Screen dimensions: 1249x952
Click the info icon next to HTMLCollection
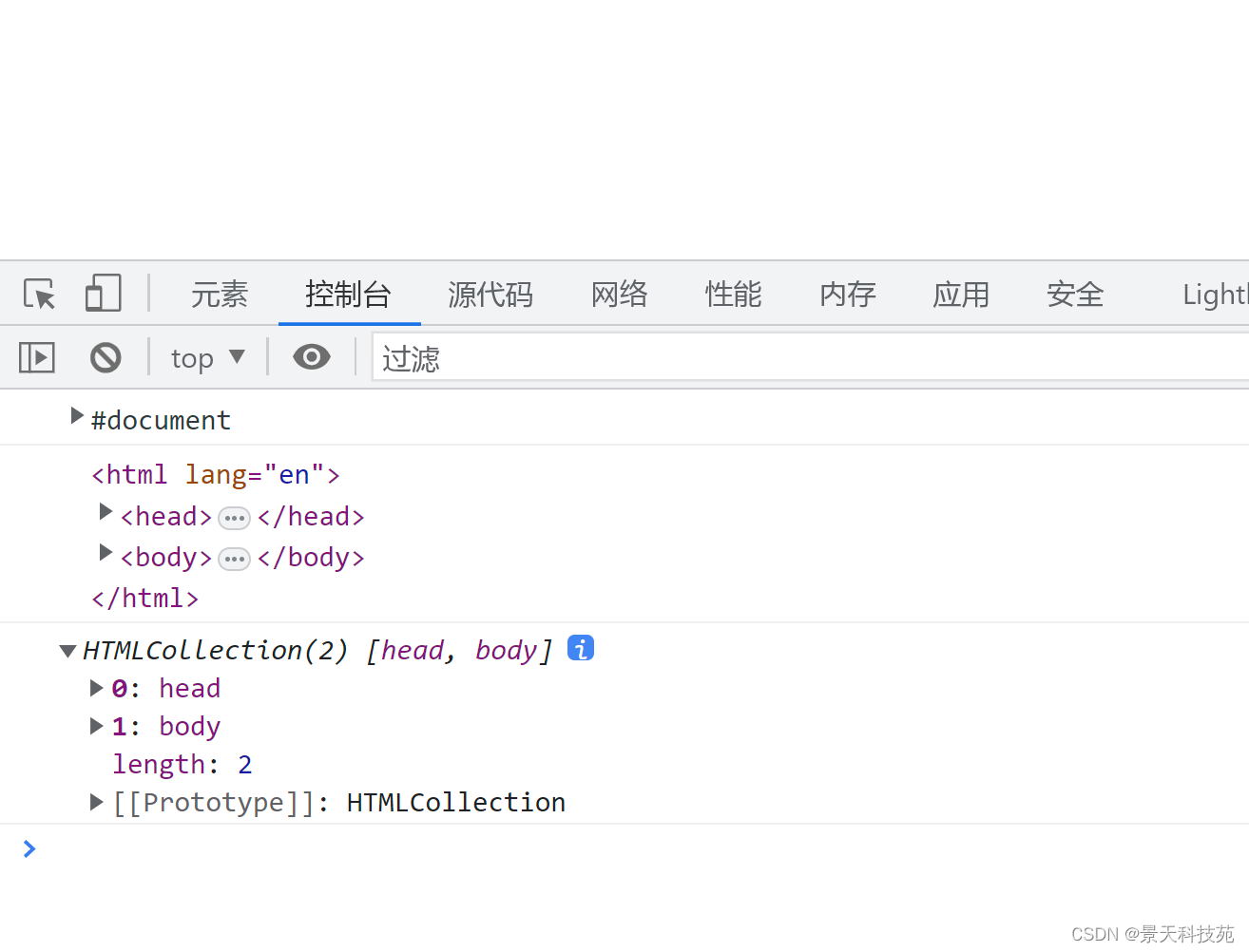coord(580,648)
